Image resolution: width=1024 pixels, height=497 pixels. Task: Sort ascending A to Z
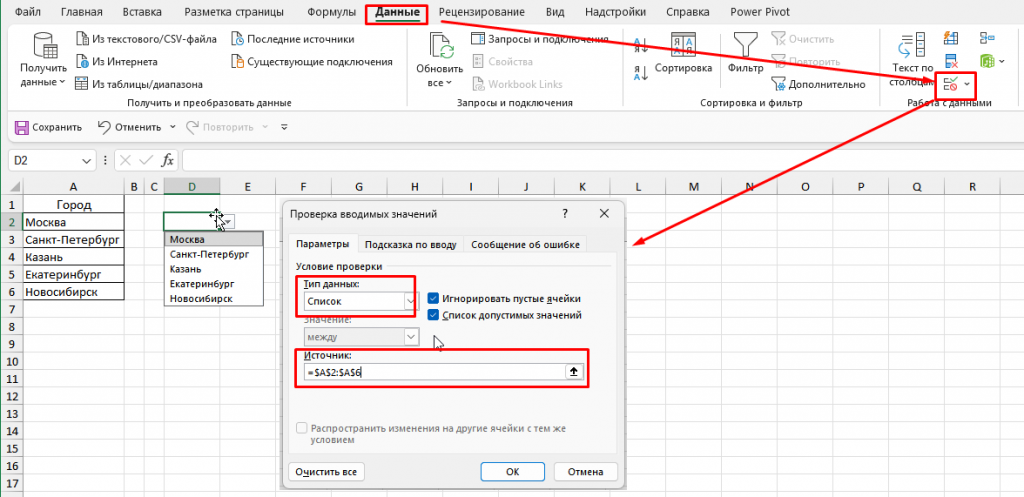pos(641,45)
